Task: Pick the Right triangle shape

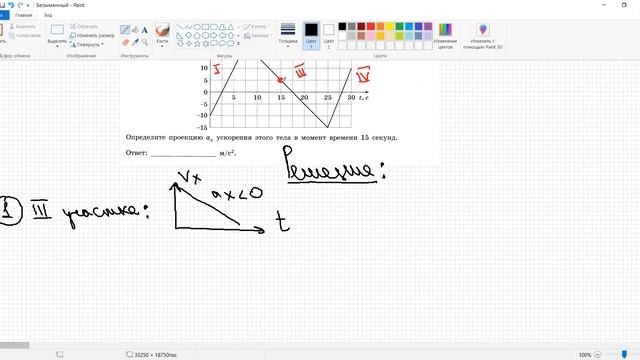Action: [179, 36]
